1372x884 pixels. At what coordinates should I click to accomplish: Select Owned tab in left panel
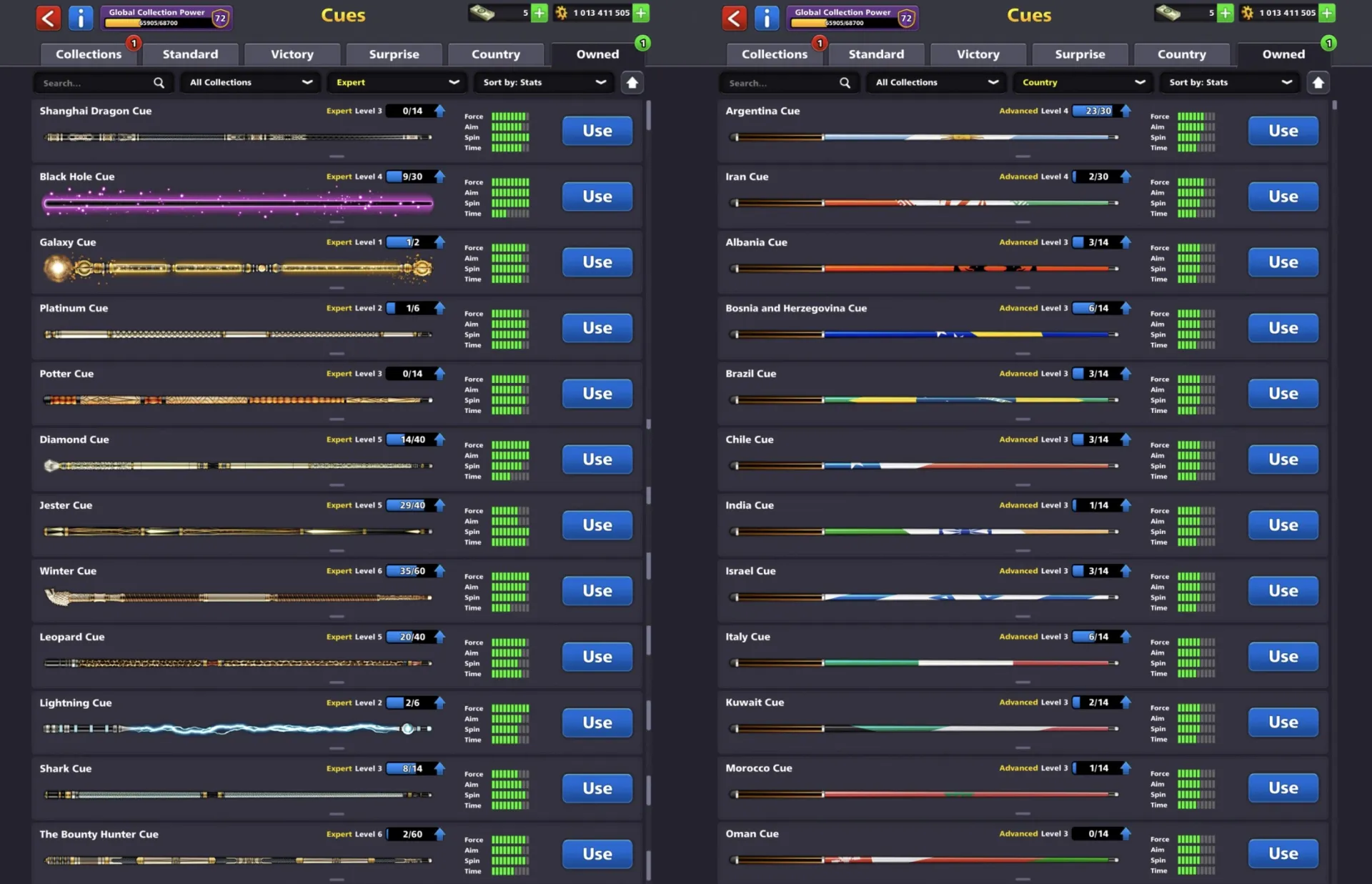[x=597, y=54]
